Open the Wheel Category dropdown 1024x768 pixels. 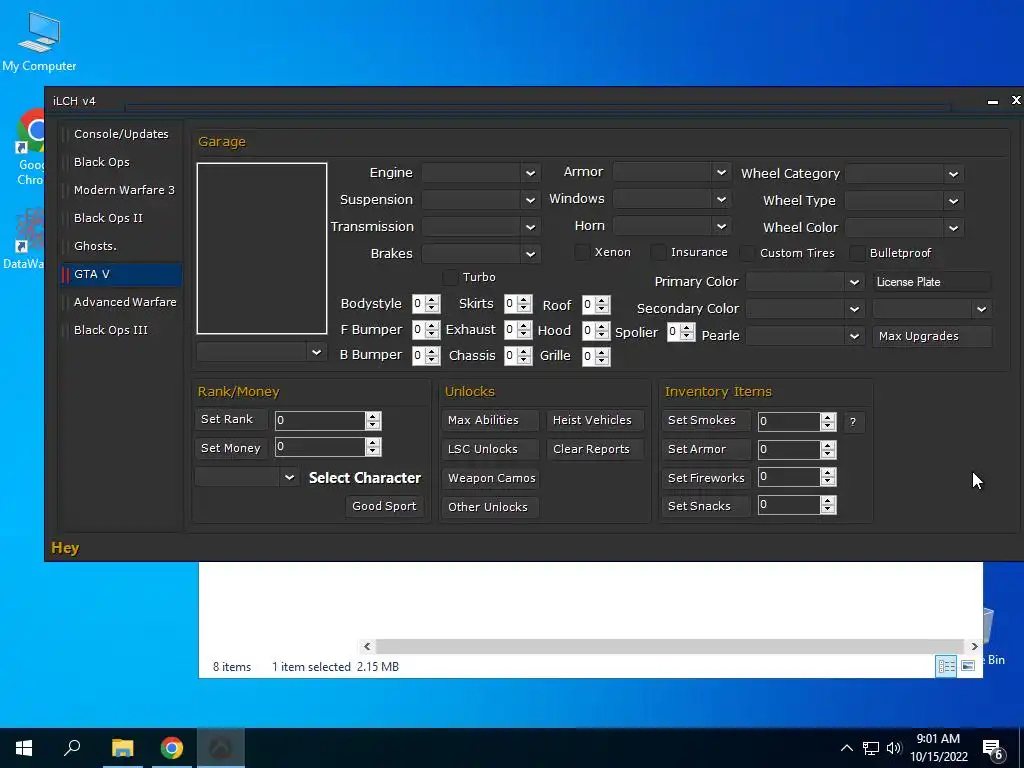tap(904, 174)
